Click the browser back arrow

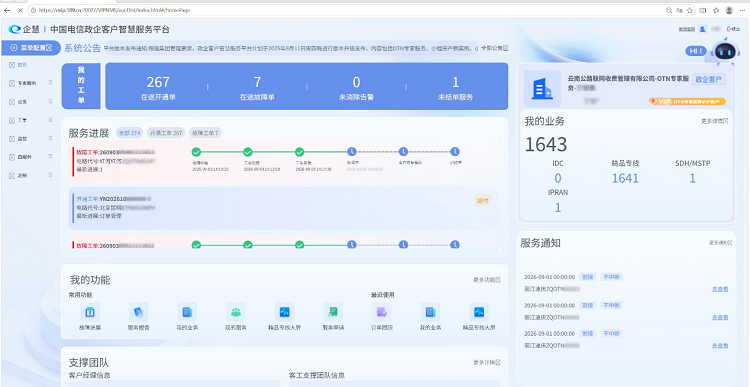(7, 10)
